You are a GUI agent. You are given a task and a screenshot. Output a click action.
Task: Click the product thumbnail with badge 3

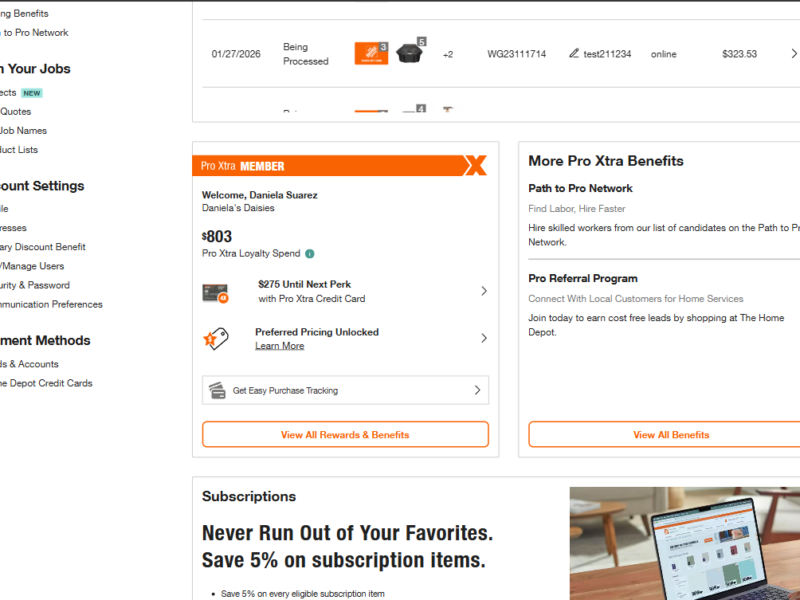[371, 53]
